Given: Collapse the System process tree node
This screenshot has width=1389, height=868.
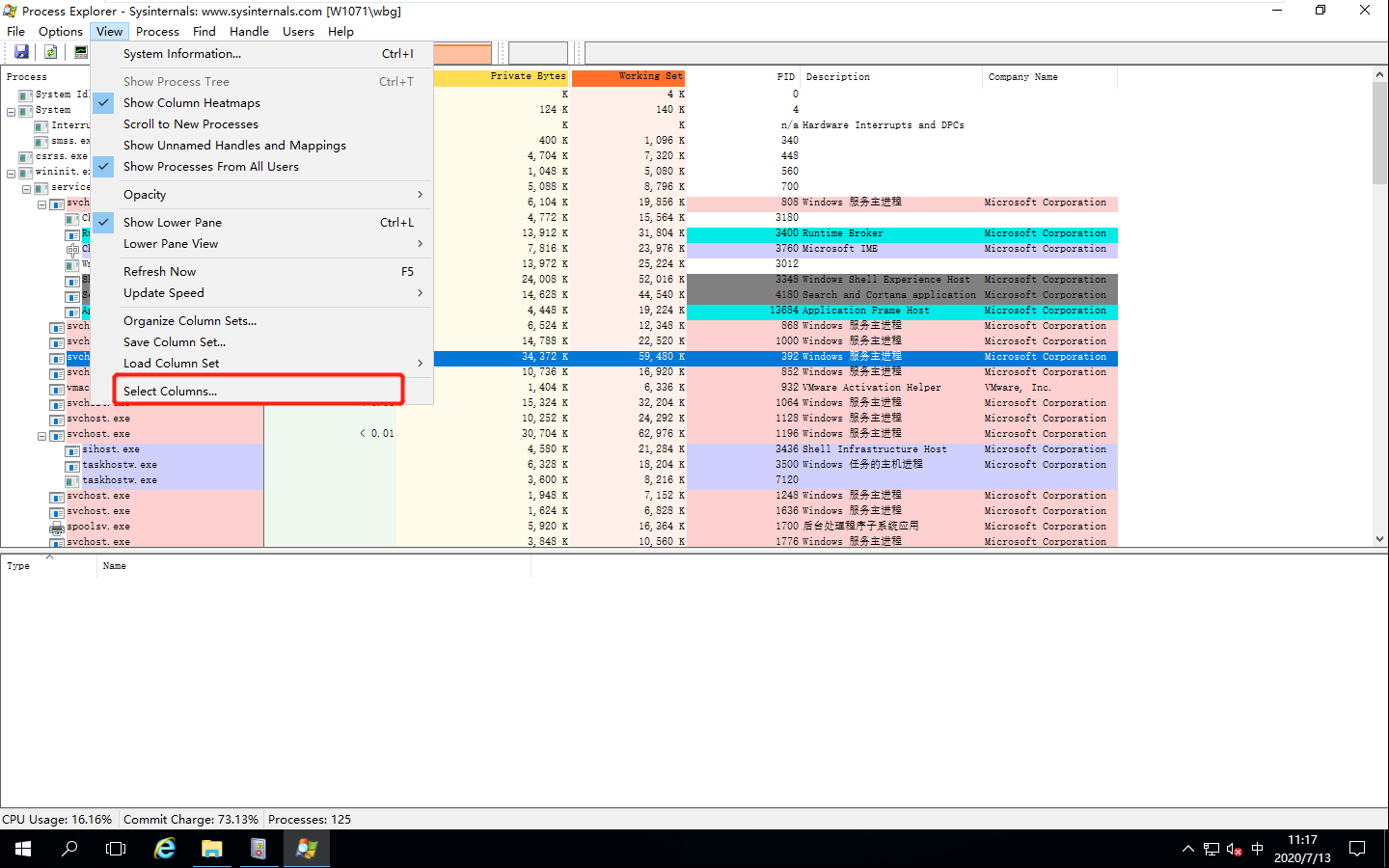Looking at the screenshot, I should tap(11, 112).
